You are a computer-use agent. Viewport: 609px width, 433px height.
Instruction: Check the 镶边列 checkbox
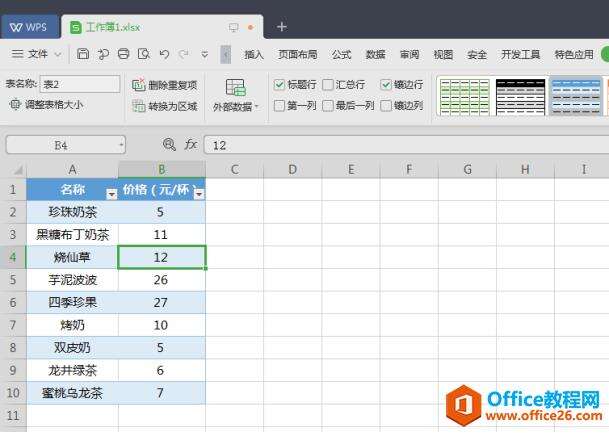click(386, 105)
